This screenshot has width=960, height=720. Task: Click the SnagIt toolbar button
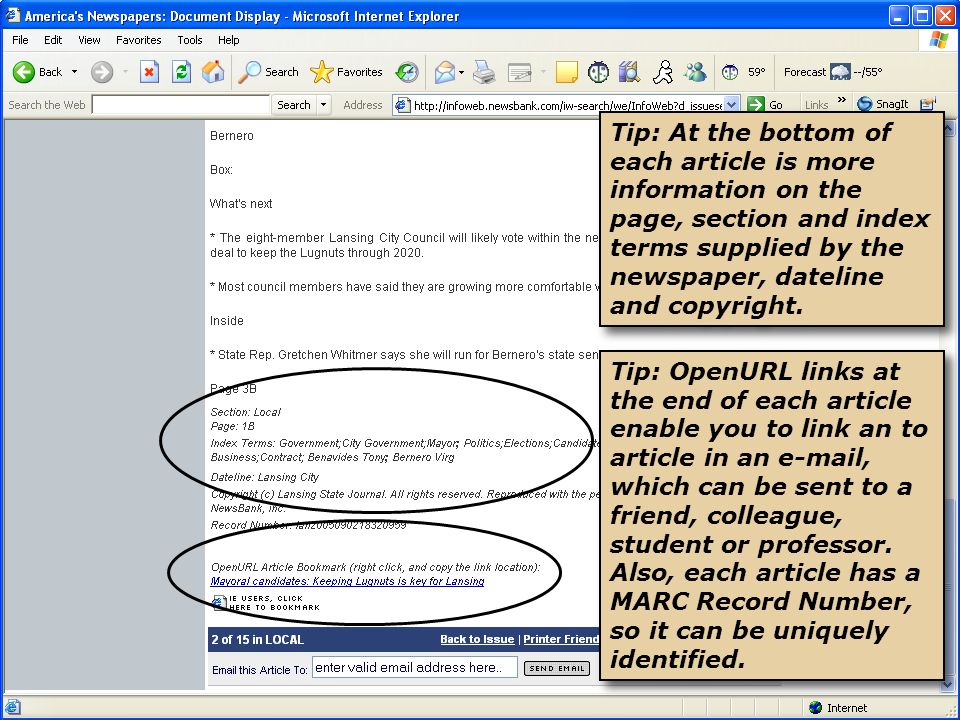(882, 104)
